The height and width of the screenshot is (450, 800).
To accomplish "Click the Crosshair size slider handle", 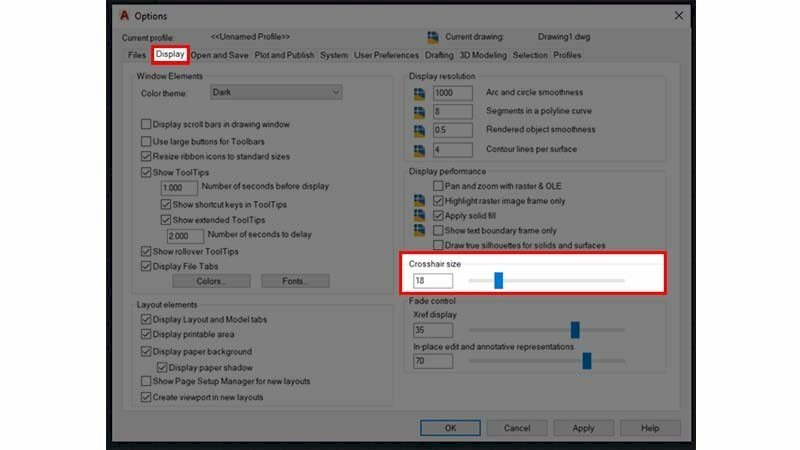I will [x=498, y=280].
